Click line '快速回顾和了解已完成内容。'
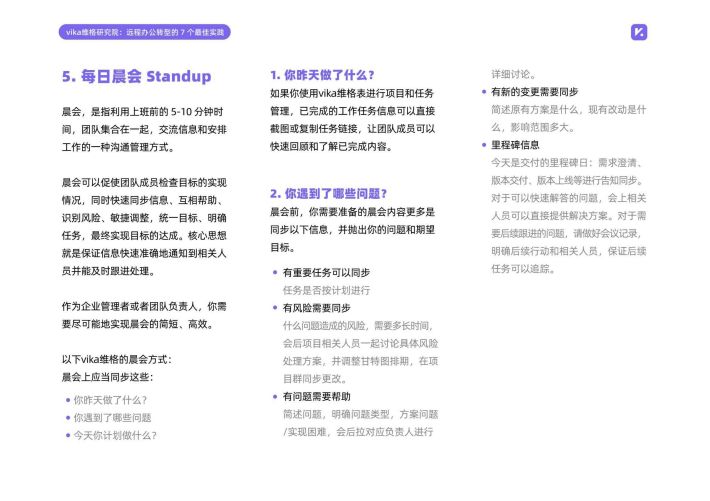710x501 pixels. 331,146
